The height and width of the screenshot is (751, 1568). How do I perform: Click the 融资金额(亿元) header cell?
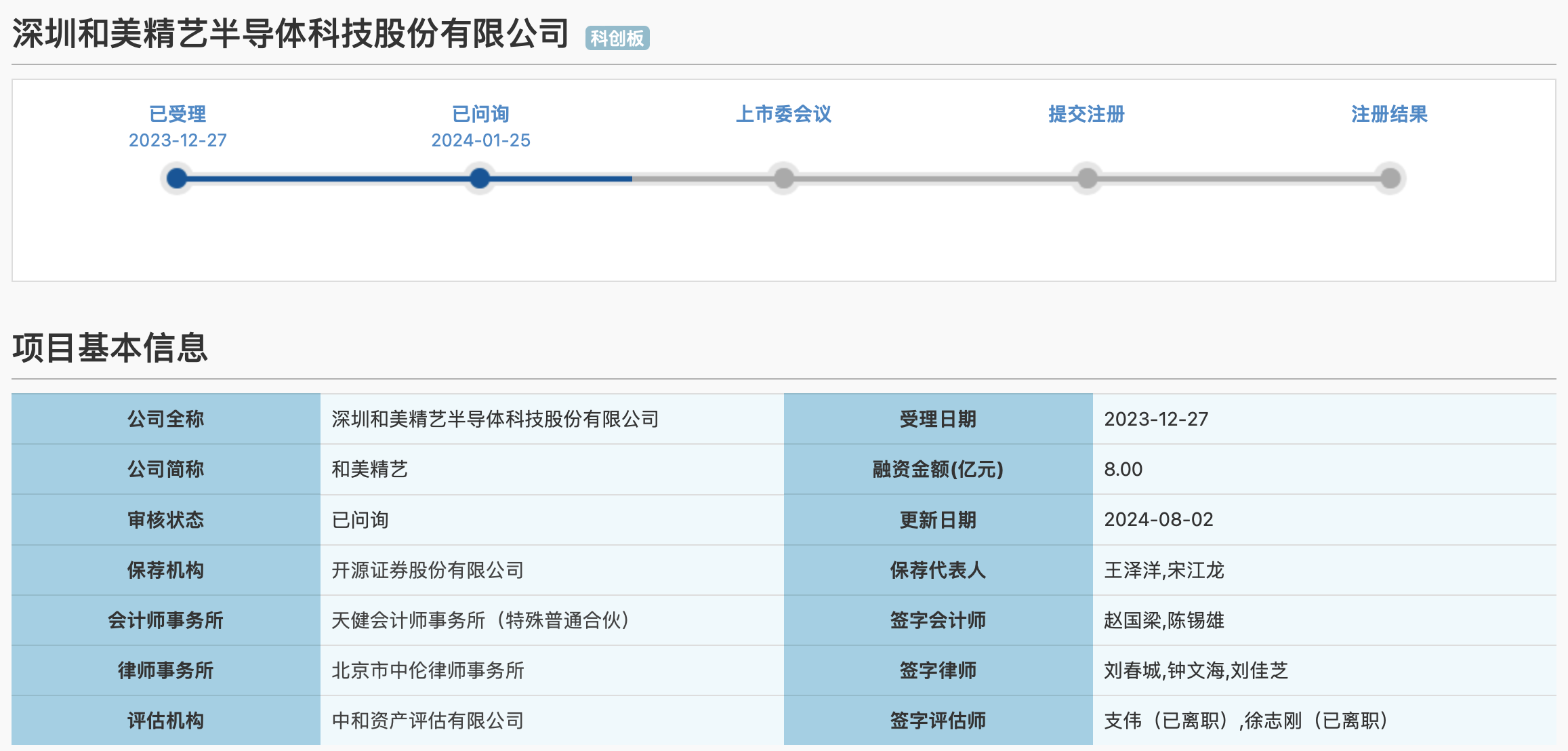tap(938, 469)
